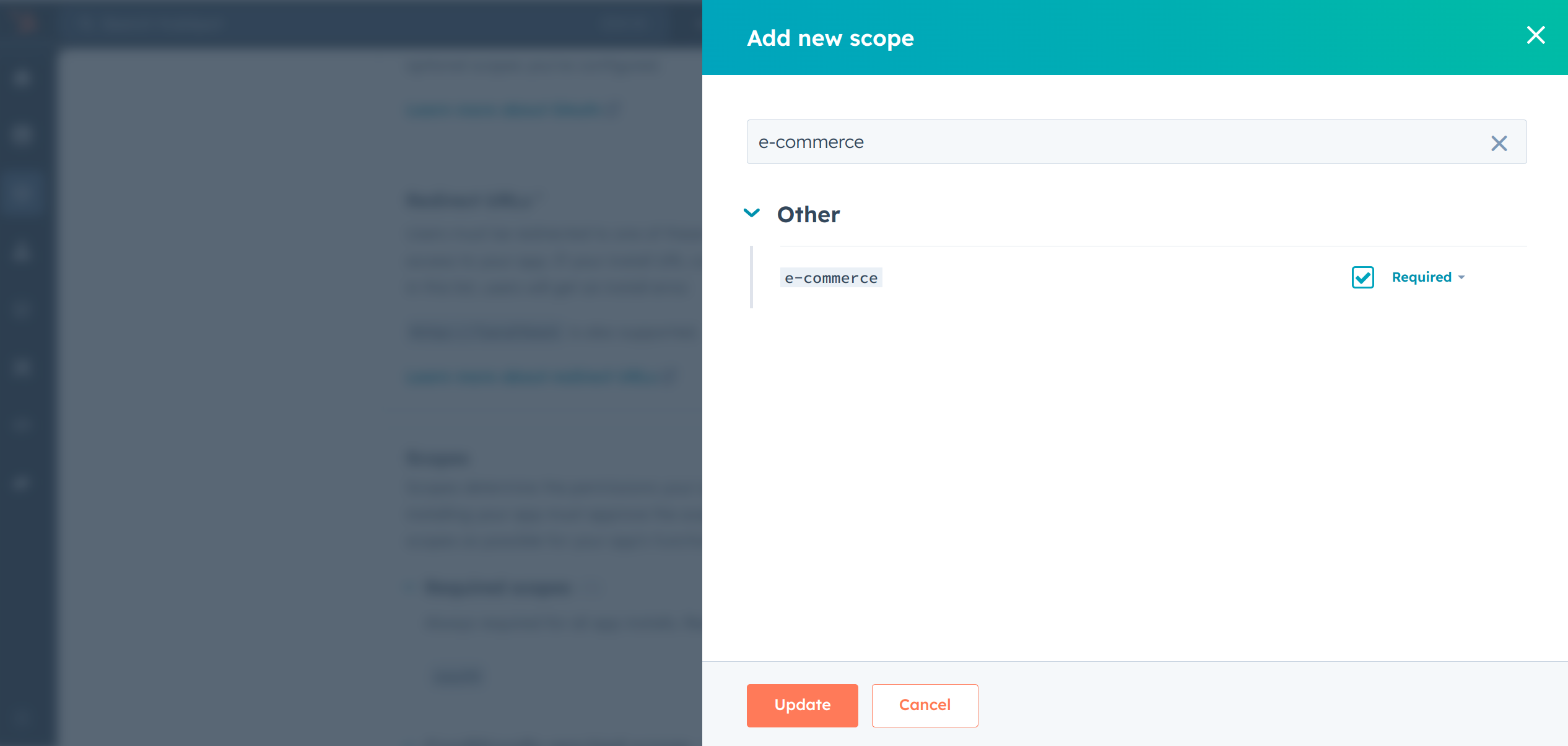The width and height of the screenshot is (1568, 746).
Task: Close the Add new scope panel
Action: click(1536, 35)
